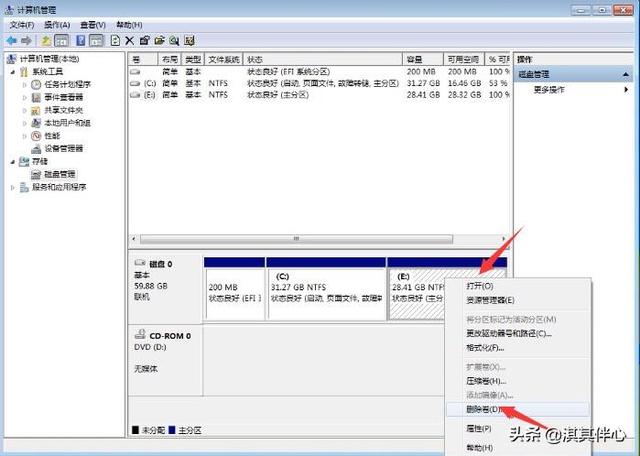Click the Refresh toolbar icon
640x456 pixels.
116,40
